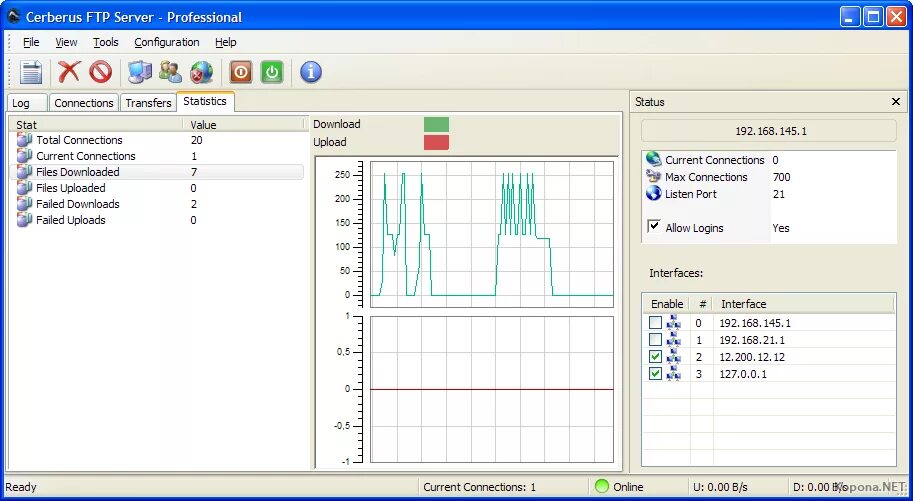Select the Statistics tab
This screenshot has height=501, width=913.
[x=205, y=101]
